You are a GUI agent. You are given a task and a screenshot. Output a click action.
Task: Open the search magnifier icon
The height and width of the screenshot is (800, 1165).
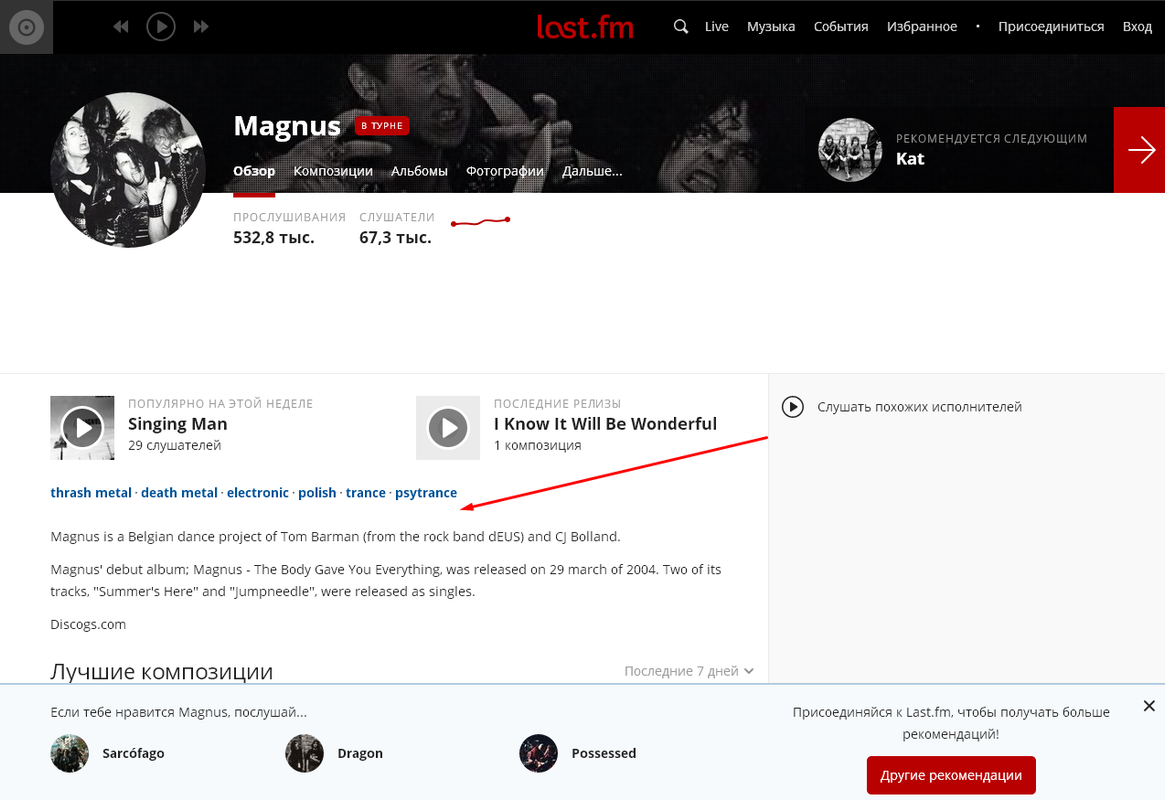tap(681, 27)
